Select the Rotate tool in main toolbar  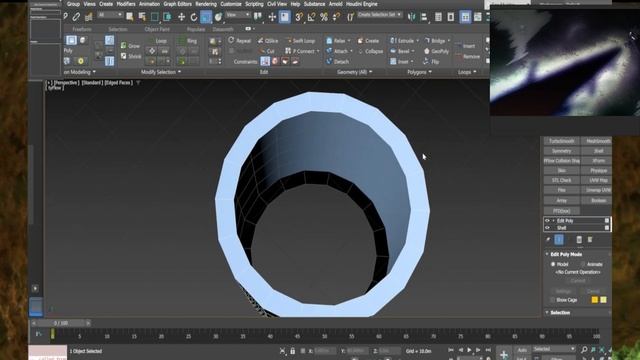pos(193,17)
